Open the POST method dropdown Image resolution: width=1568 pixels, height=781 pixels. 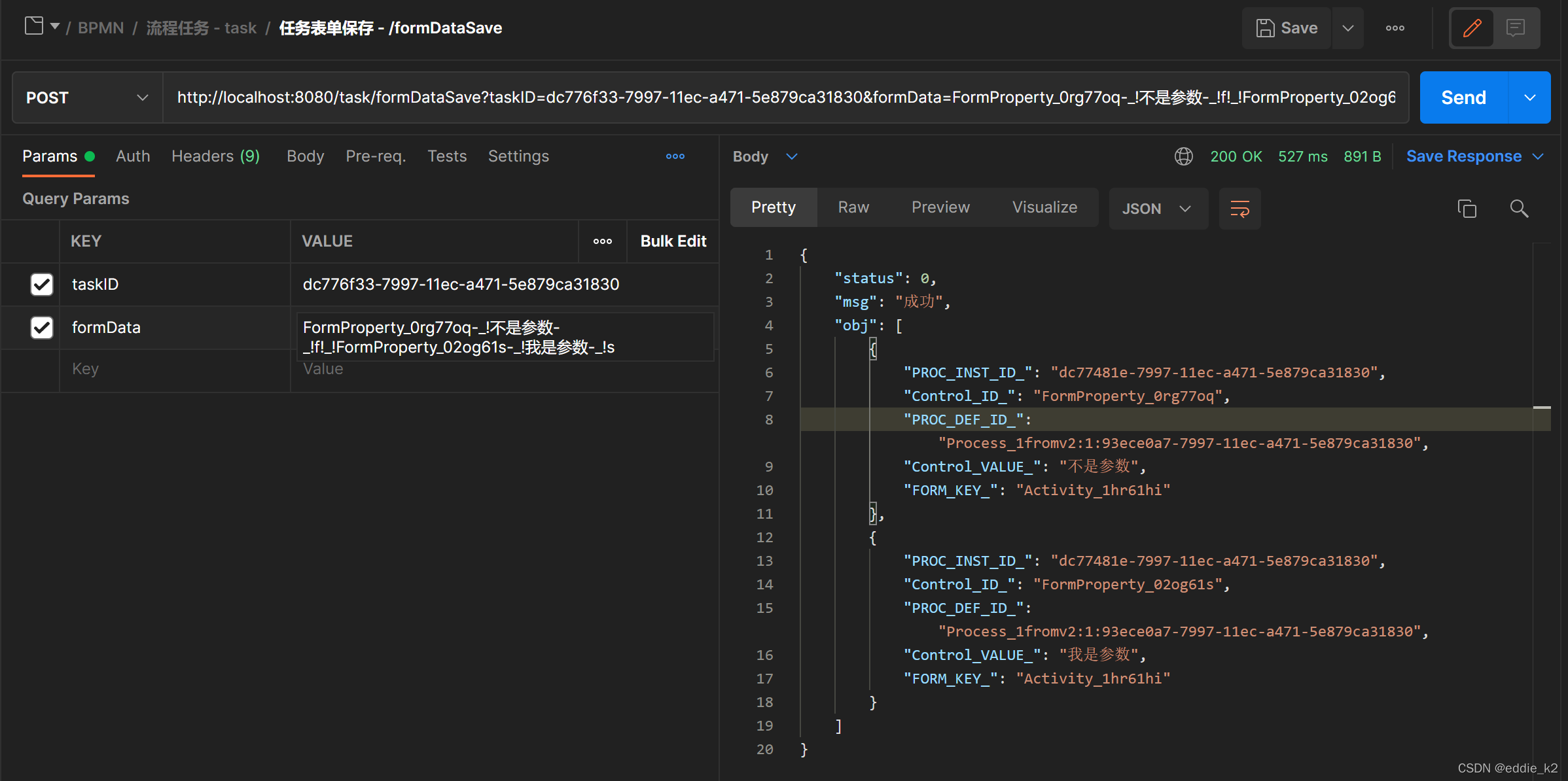point(87,97)
